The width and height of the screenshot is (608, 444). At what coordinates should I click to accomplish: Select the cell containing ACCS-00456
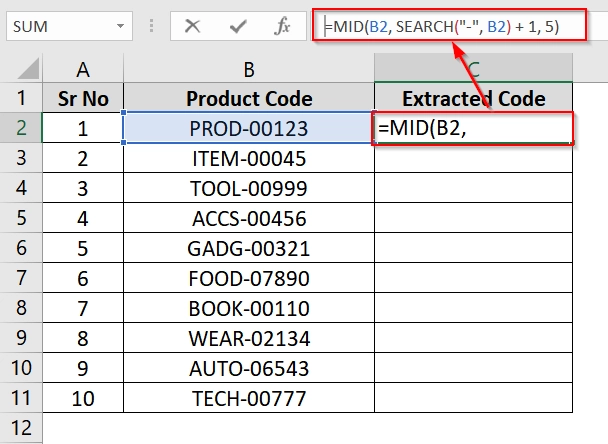point(249,218)
